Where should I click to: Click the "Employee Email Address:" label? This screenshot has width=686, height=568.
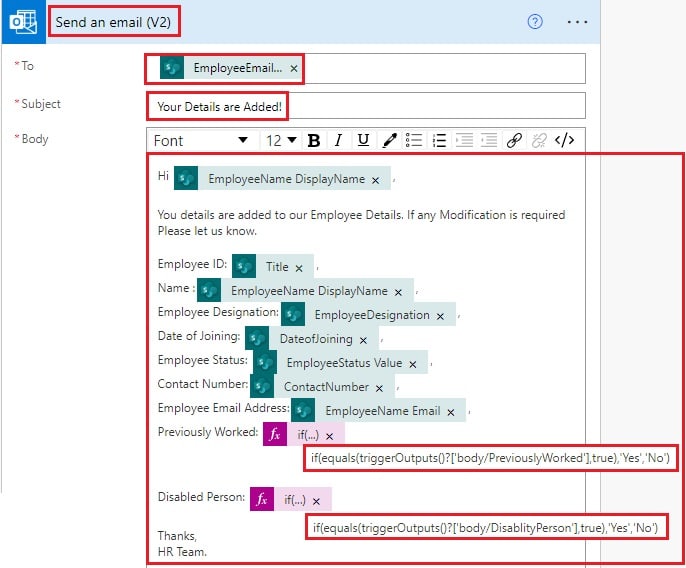coord(224,408)
